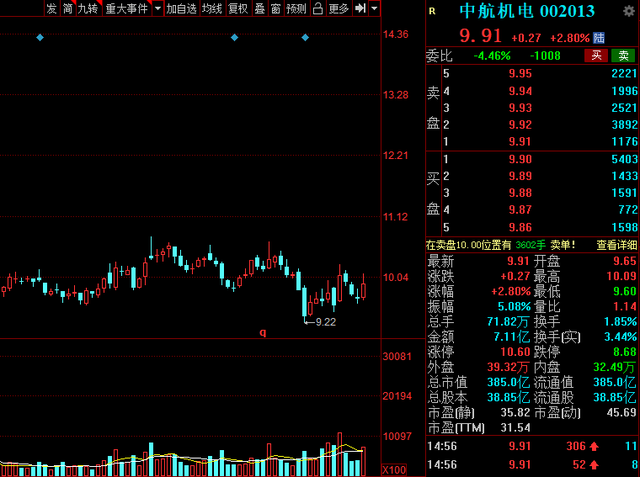Click the blue 陆 stock connect badge

[599, 38]
